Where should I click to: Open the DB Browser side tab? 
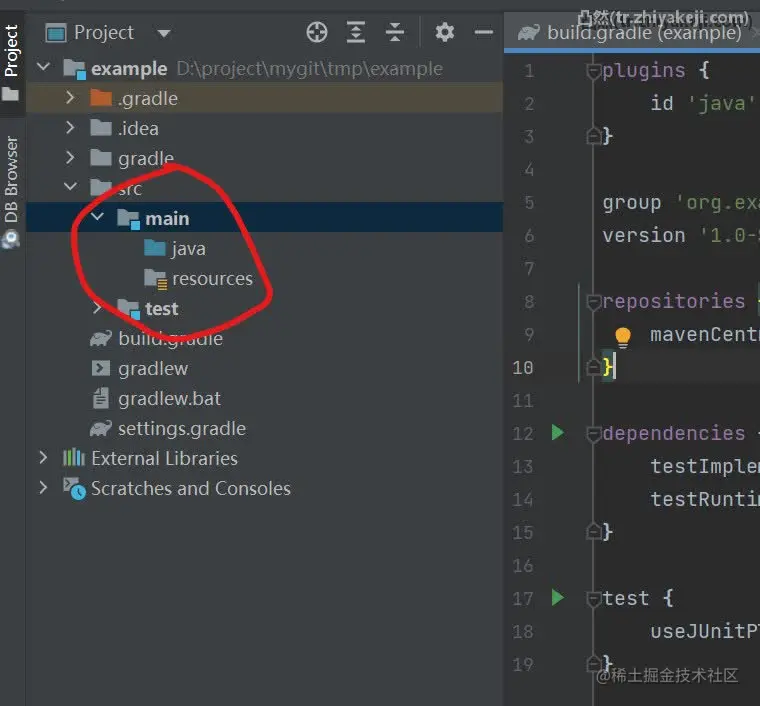pyautogui.click(x=12, y=192)
